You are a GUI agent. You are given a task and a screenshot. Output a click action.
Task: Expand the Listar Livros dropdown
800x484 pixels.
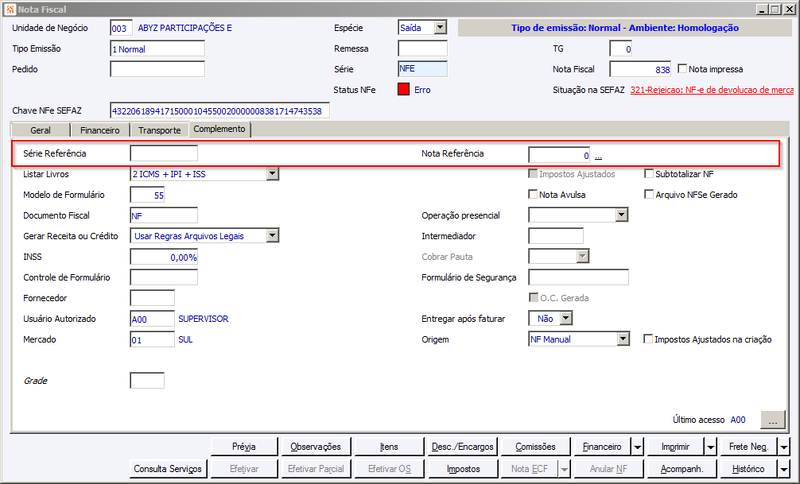(x=272, y=174)
